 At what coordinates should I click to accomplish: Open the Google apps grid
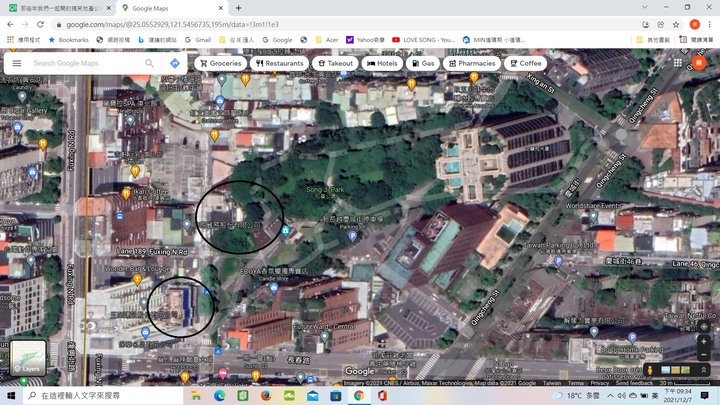click(x=678, y=63)
